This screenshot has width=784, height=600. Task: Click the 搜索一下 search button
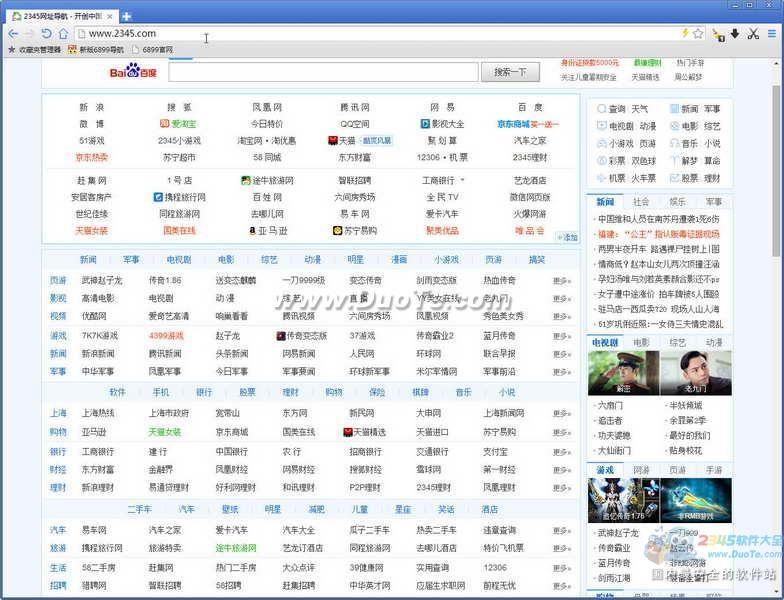(510, 72)
